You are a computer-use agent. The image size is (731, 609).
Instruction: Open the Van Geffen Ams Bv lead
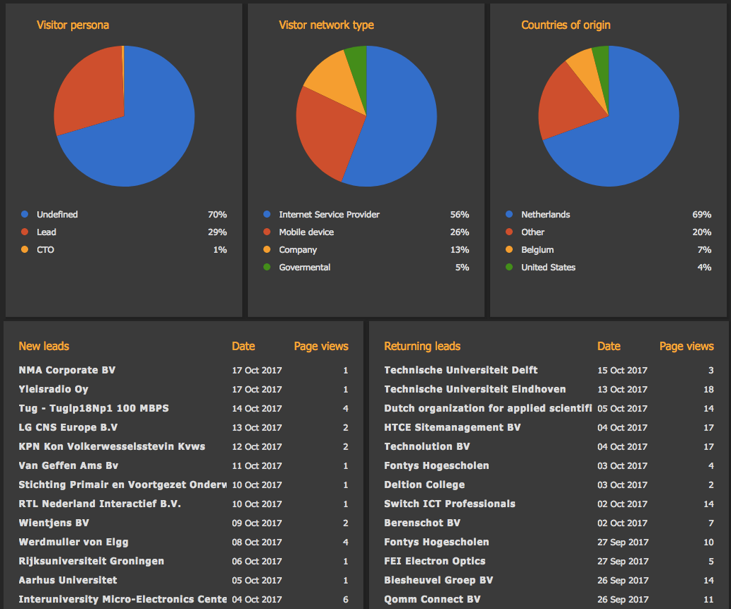tap(69, 466)
